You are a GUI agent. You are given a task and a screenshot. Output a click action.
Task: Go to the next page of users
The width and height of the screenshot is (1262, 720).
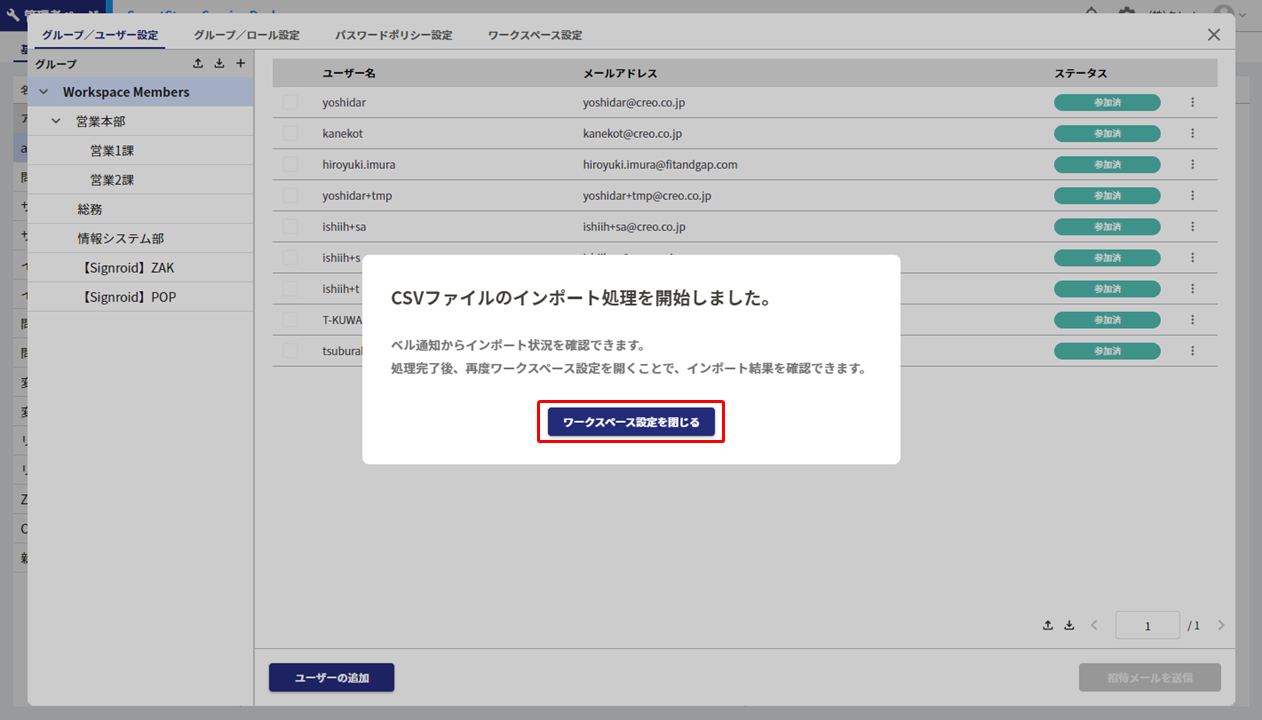(1221, 626)
